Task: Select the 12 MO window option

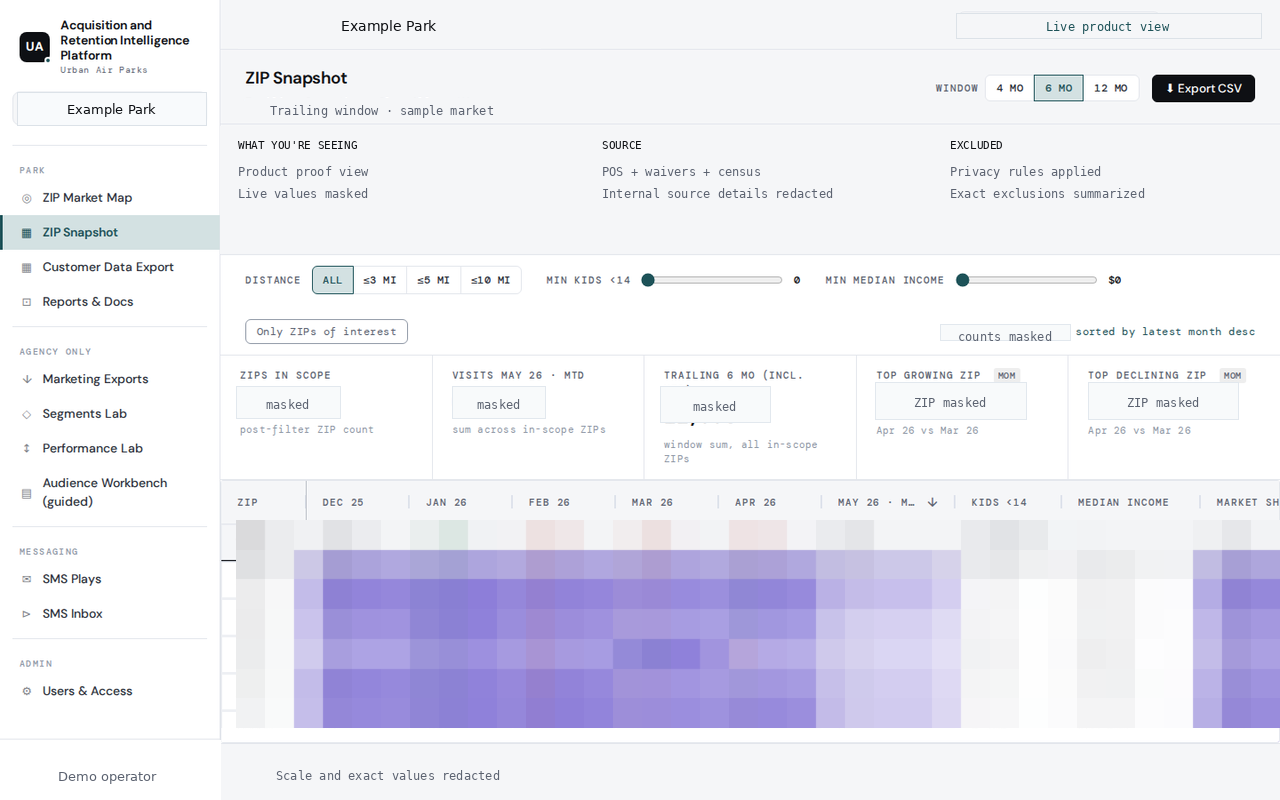Action: click(x=1111, y=88)
